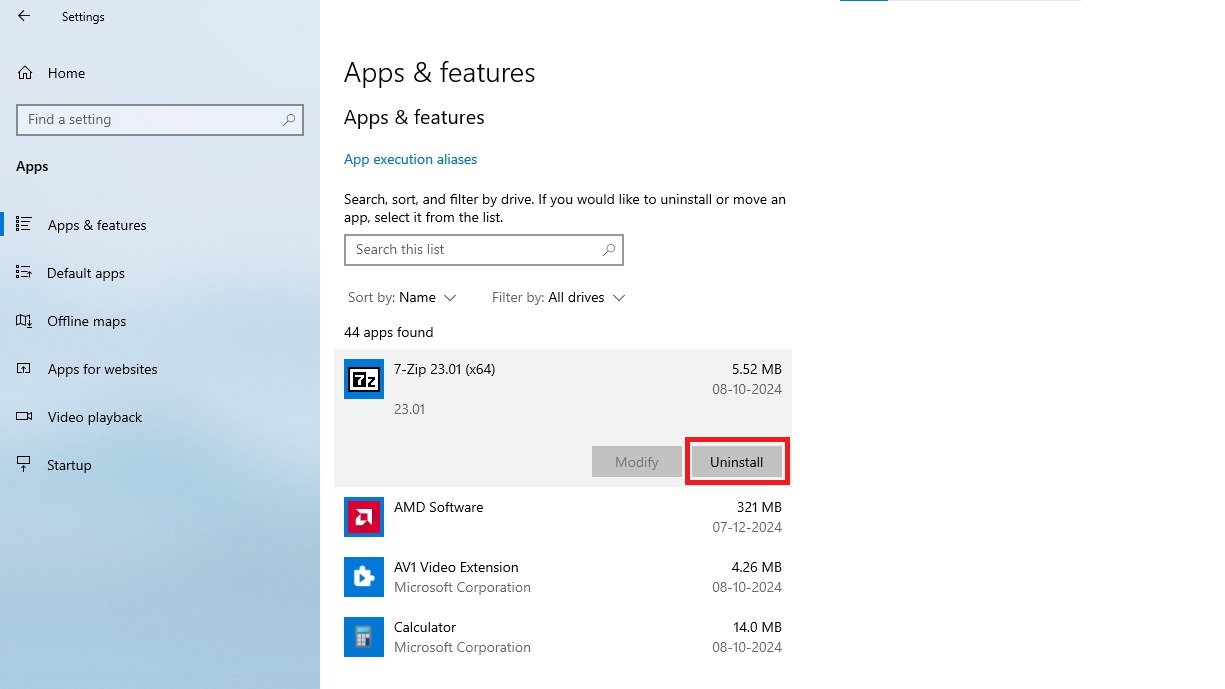Click the 7-Zip version number 23.01
This screenshot has width=1225, height=689.
pyautogui.click(x=409, y=409)
